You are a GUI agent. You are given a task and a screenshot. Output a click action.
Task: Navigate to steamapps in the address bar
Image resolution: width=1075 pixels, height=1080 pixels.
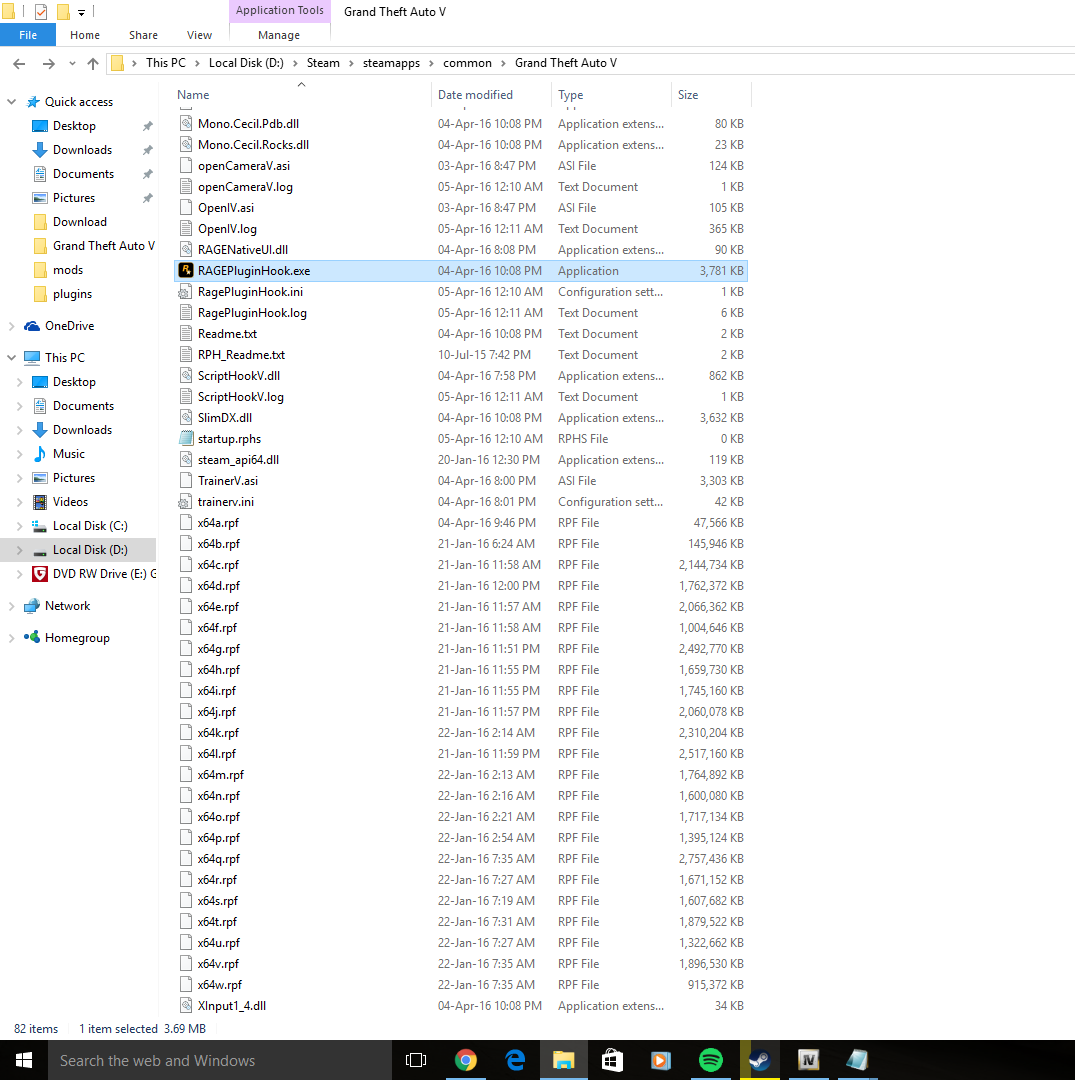tap(391, 63)
